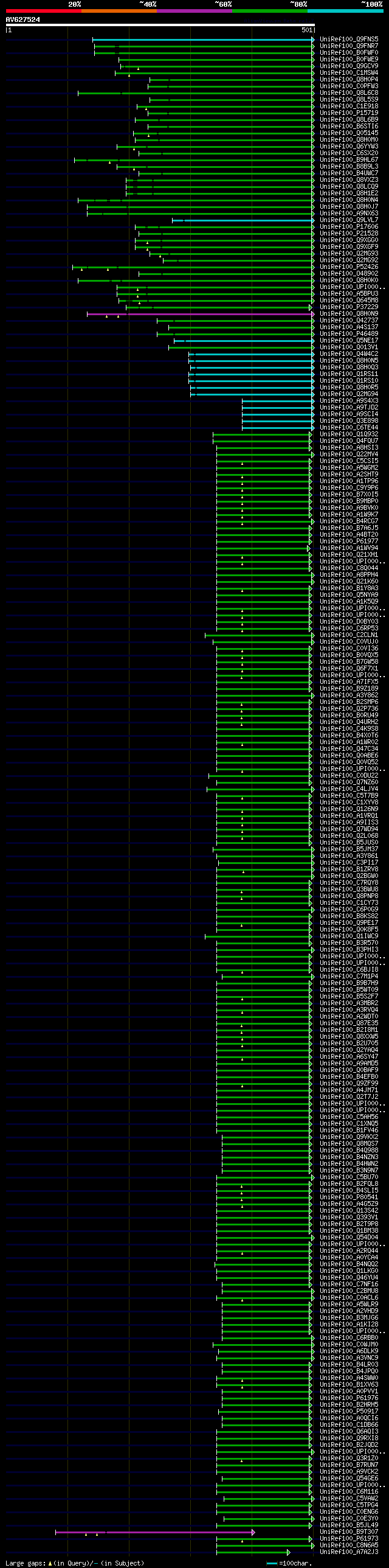This screenshot has height=1568, width=389.
Task: Click label UniRef100_Q5NE17
Action: 349,341
